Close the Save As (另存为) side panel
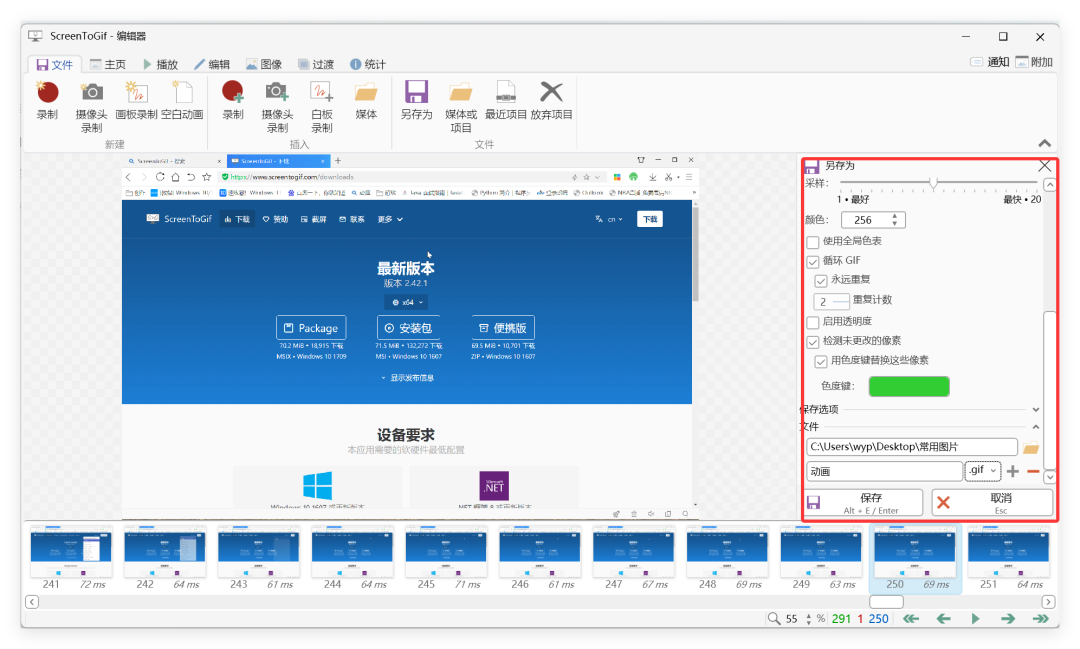Viewport: 1080px width, 649px height. click(x=1044, y=166)
